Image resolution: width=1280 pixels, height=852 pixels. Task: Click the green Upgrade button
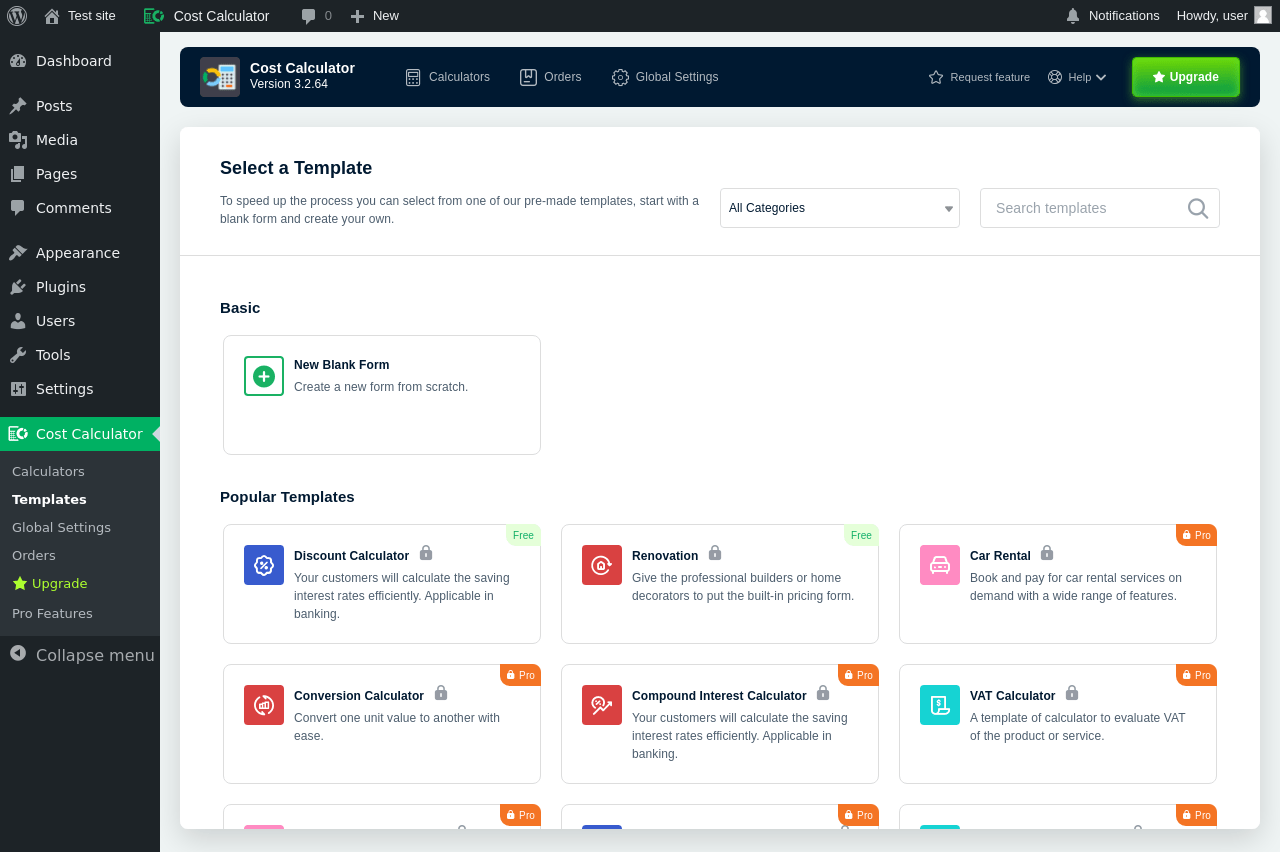(x=1186, y=77)
